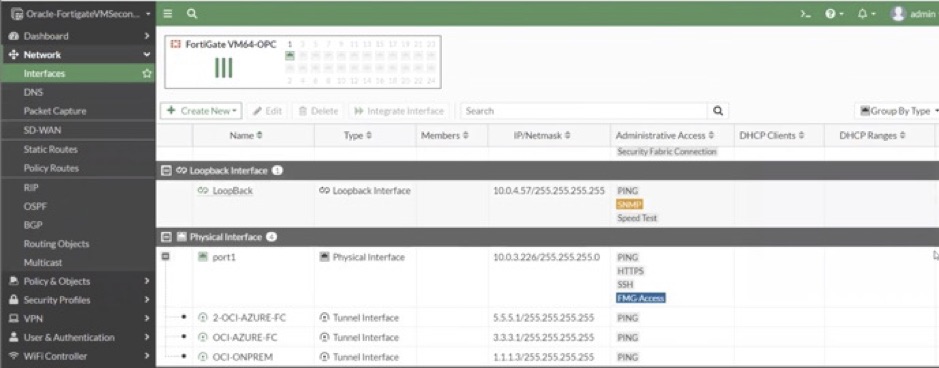Screen dimensions: 939x368
Task: Click the search magnifier button beside Search field
Action: 718,111
